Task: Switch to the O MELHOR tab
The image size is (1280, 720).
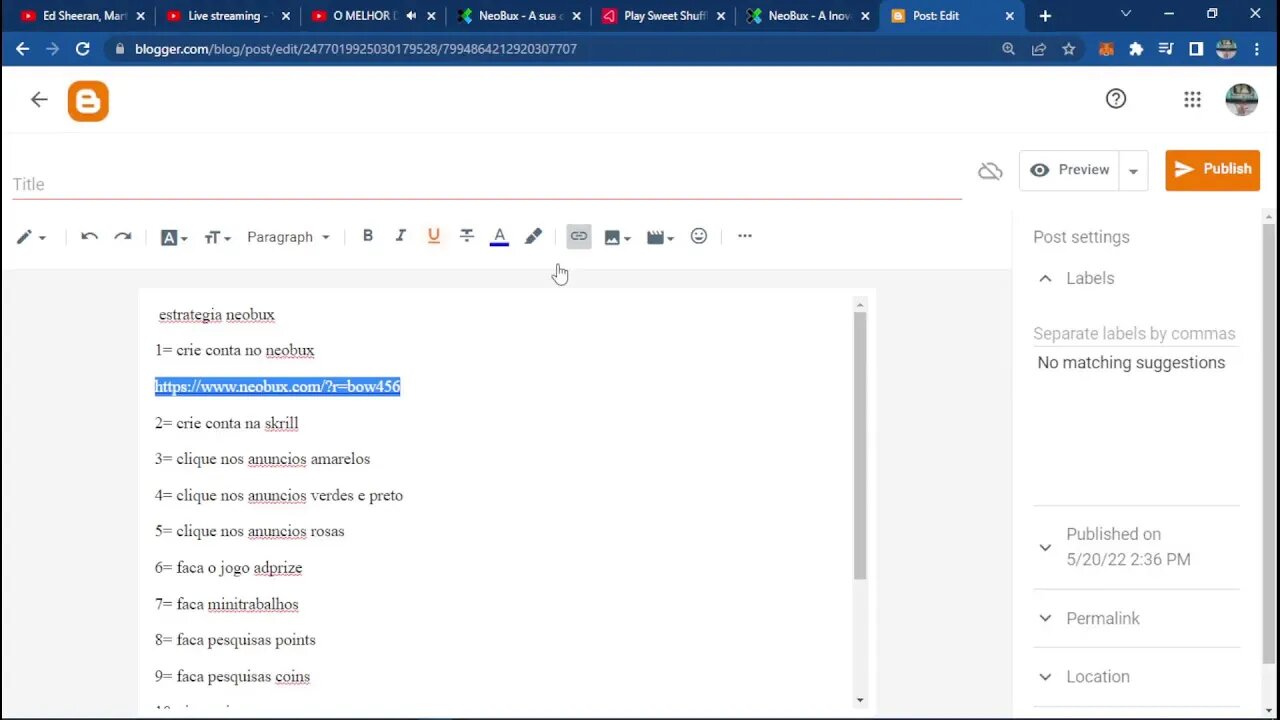Action: click(x=373, y=16)
